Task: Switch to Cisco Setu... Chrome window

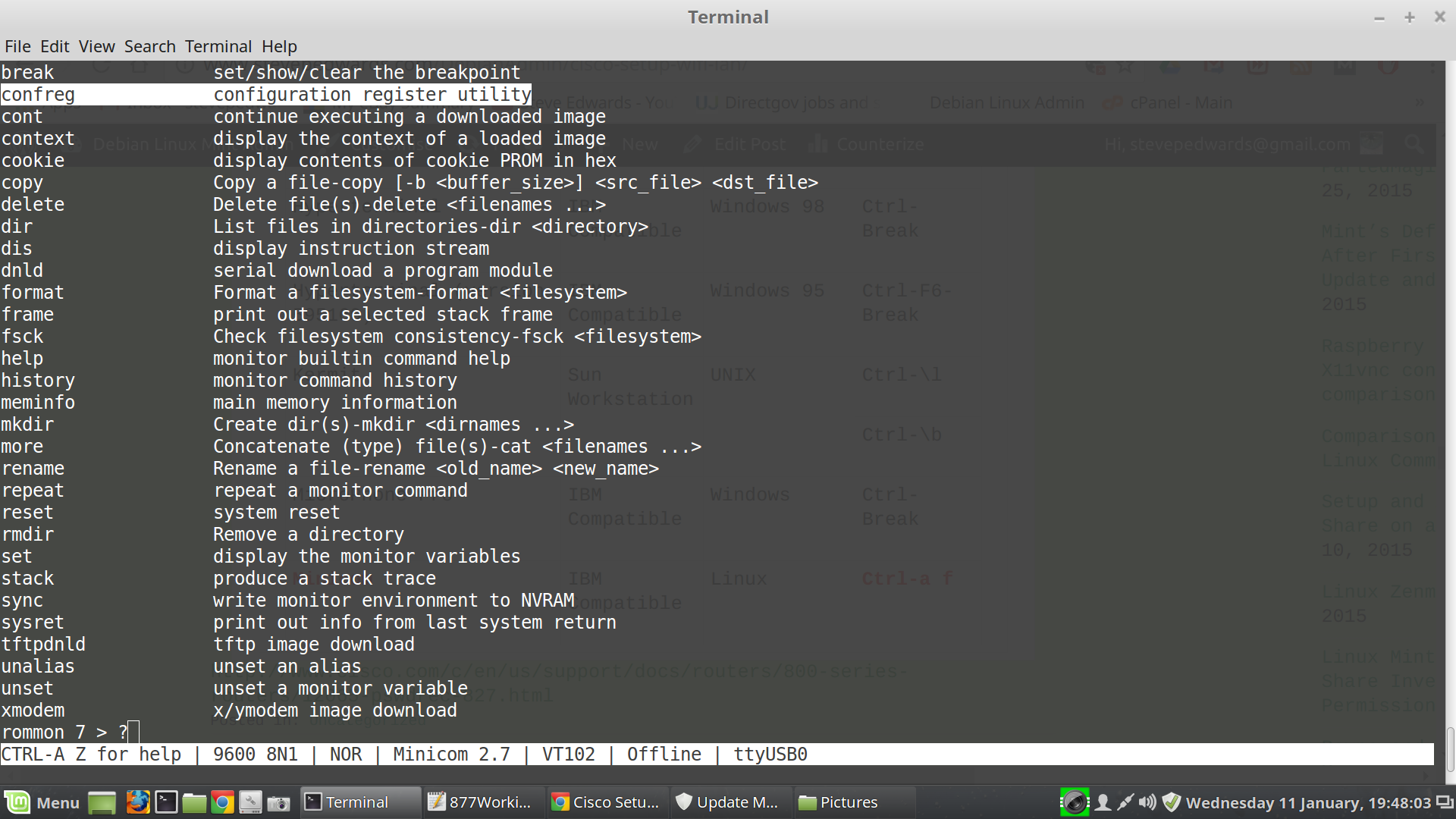Action: (607, 802)
